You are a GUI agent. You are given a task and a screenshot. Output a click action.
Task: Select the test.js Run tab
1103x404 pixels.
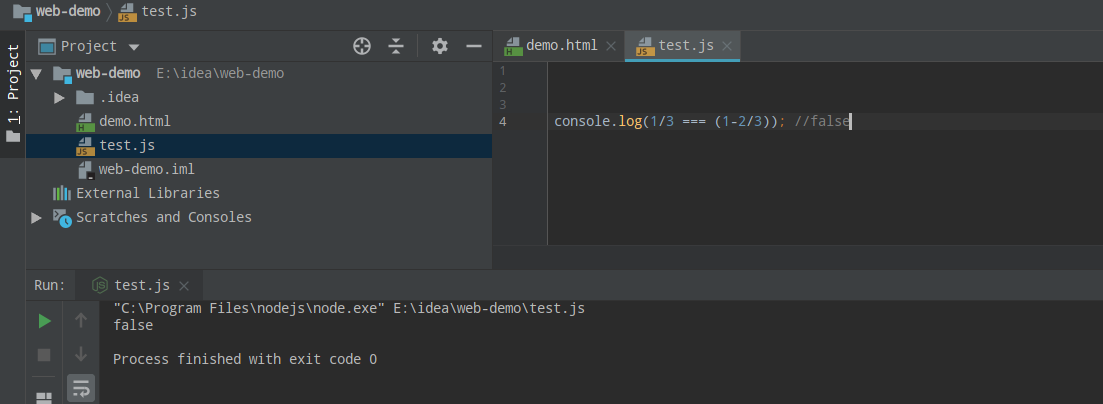click(141, 285)
